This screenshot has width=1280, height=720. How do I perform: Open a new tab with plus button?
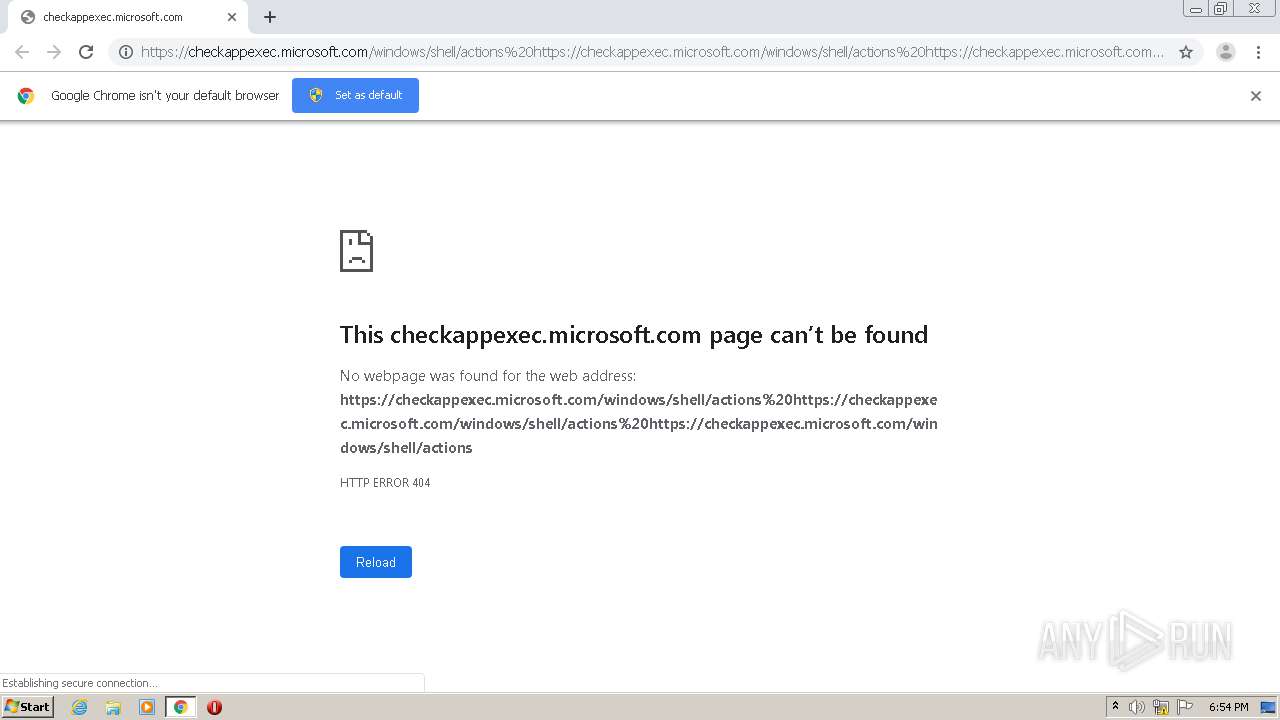270,17
